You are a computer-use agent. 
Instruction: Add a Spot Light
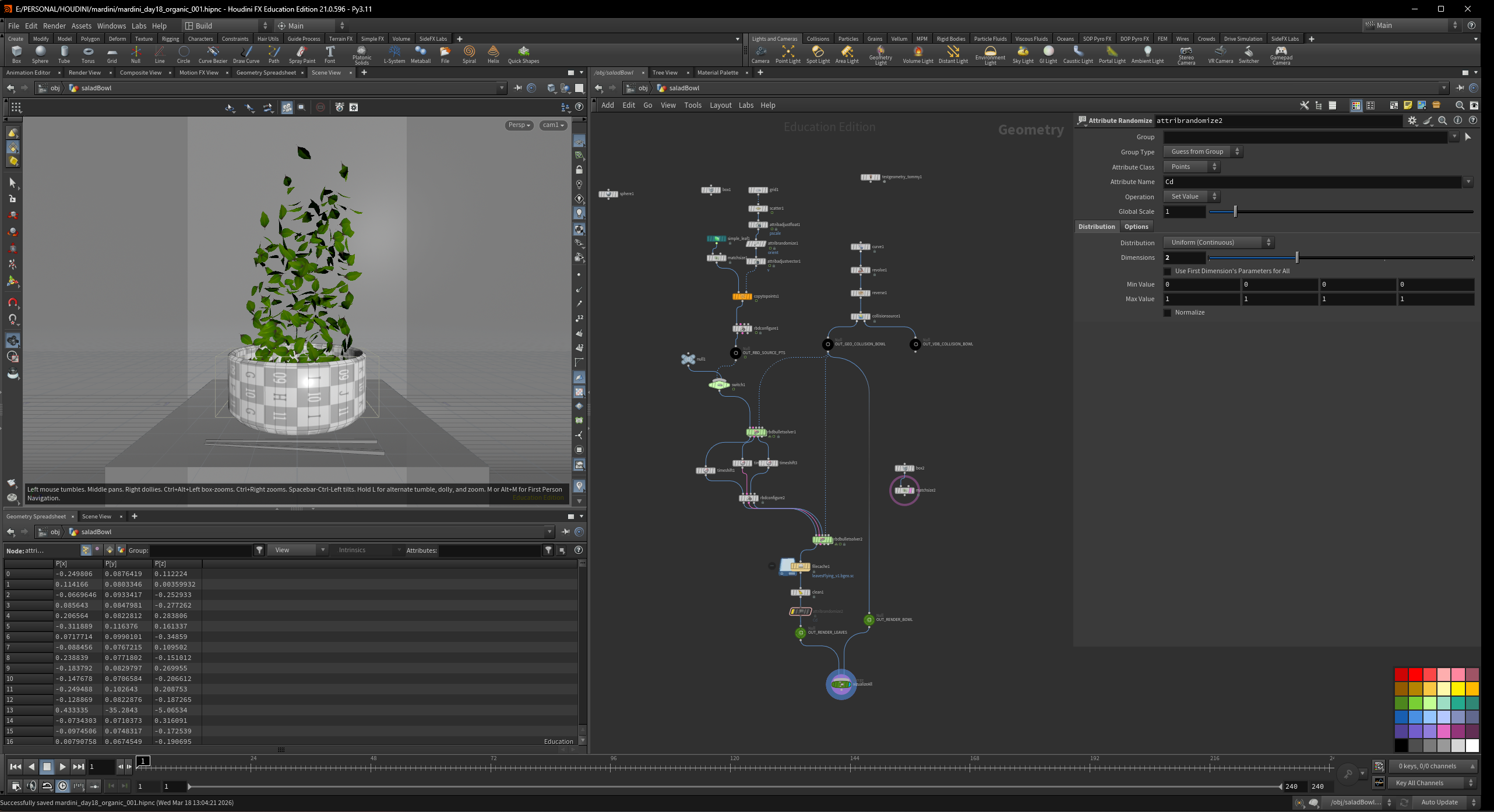tap(818, 54)
